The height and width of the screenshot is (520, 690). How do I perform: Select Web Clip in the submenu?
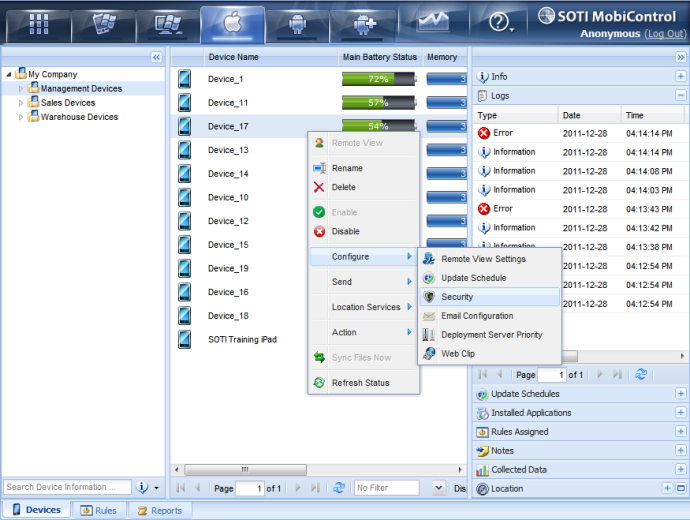[459, 353]
